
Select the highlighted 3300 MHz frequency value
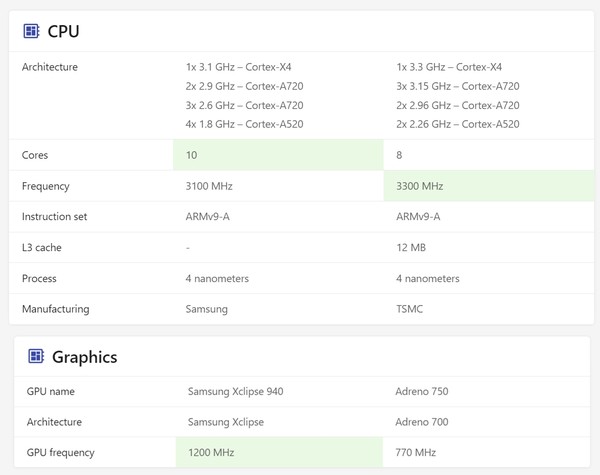pyautogui.click(x=419, y=186)
